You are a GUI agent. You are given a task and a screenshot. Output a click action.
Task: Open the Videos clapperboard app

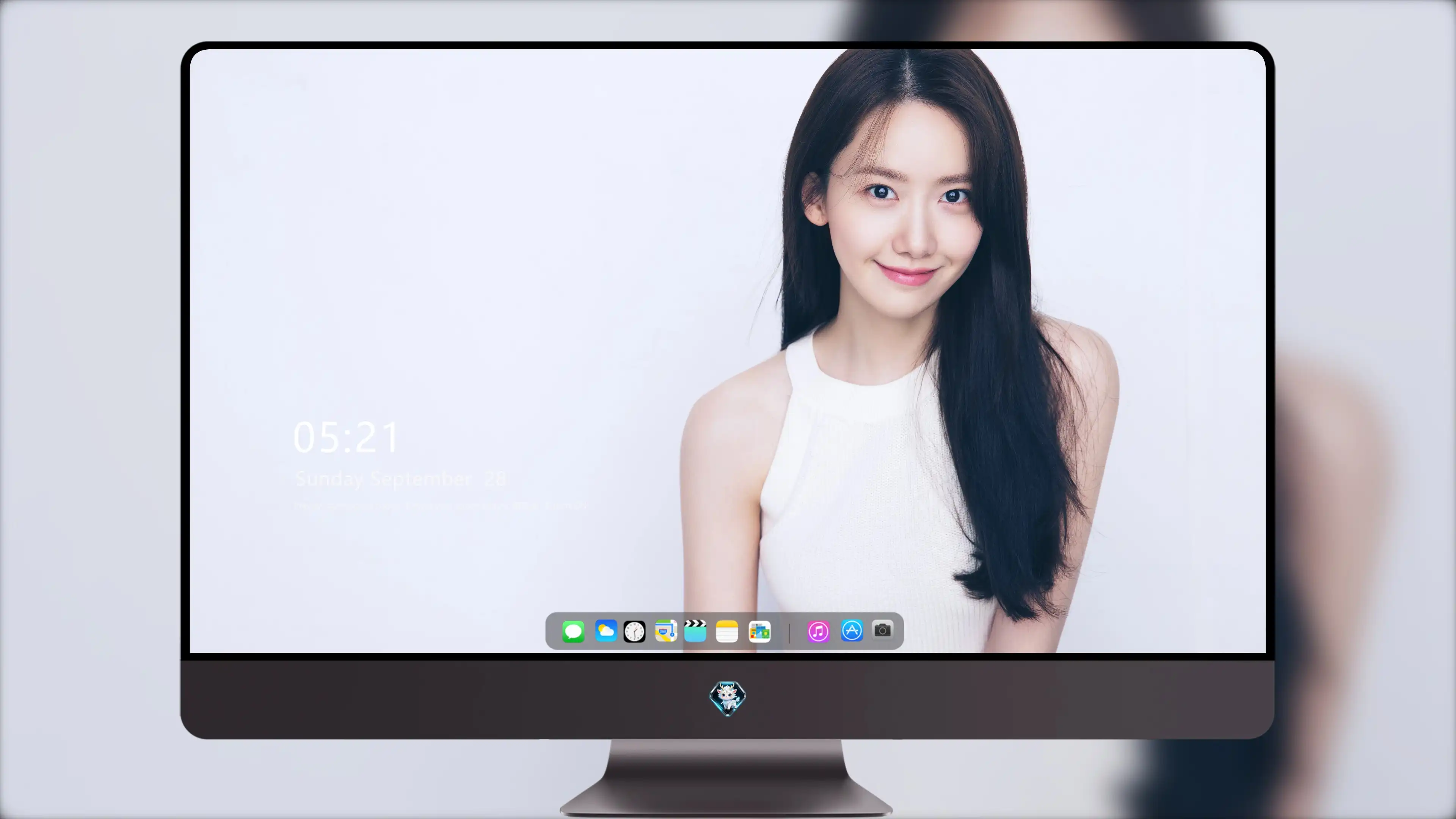pos(695,631)
